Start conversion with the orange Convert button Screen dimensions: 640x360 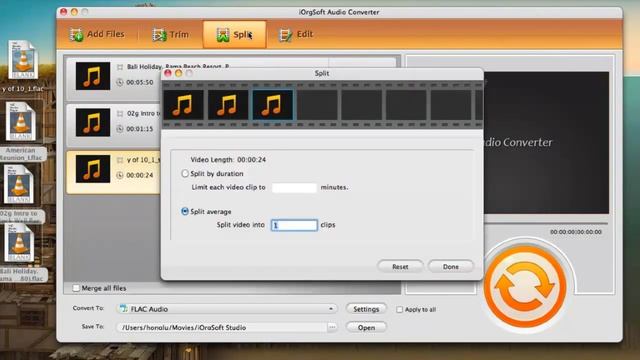point(525,287)
